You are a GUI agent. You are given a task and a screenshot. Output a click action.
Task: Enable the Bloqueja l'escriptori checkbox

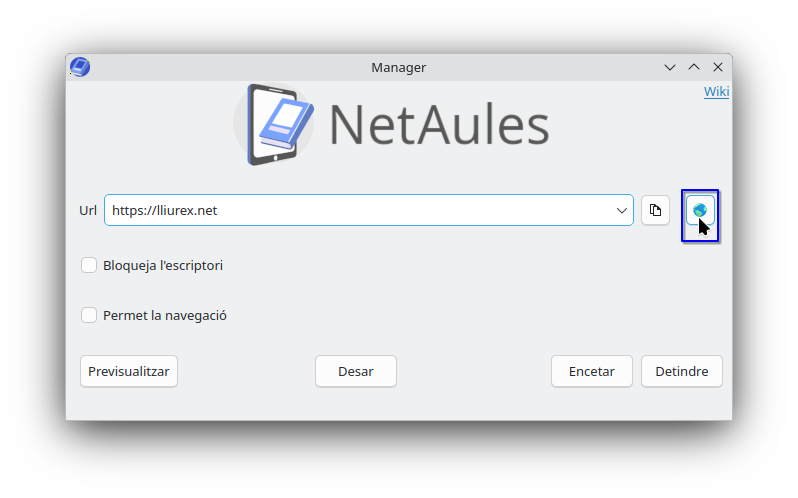coord(89,265)
